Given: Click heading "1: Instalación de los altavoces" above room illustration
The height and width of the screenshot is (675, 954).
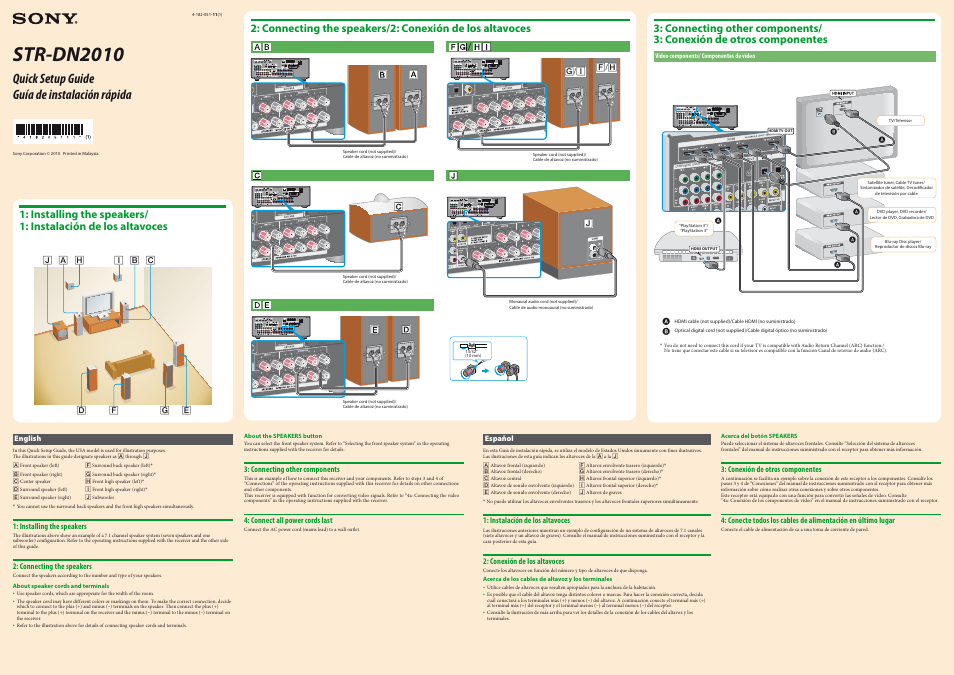Looking at the screenshot, I should tap(93, 226).
